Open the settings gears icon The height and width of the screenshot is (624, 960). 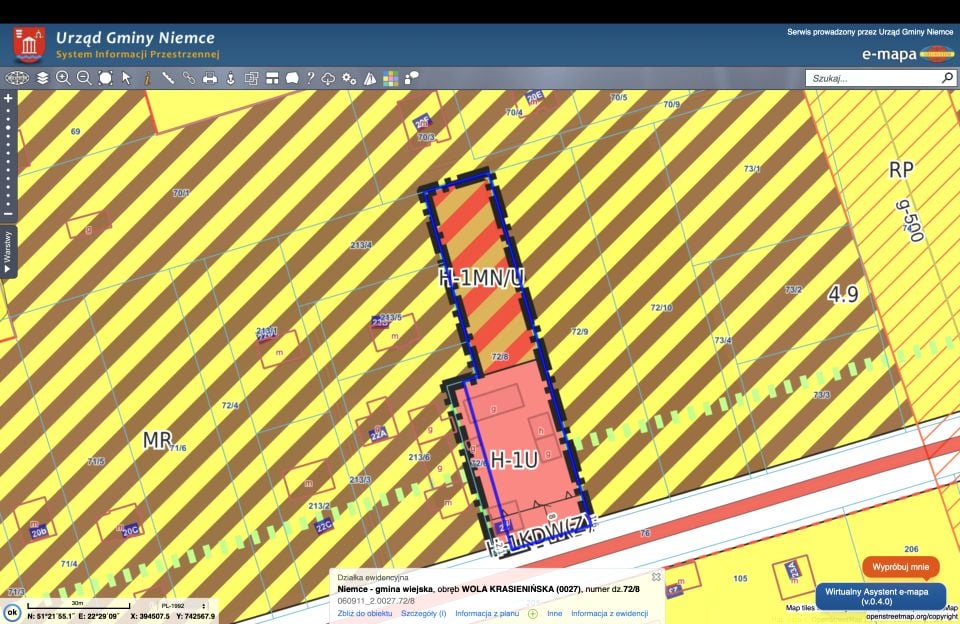[349, 78]
